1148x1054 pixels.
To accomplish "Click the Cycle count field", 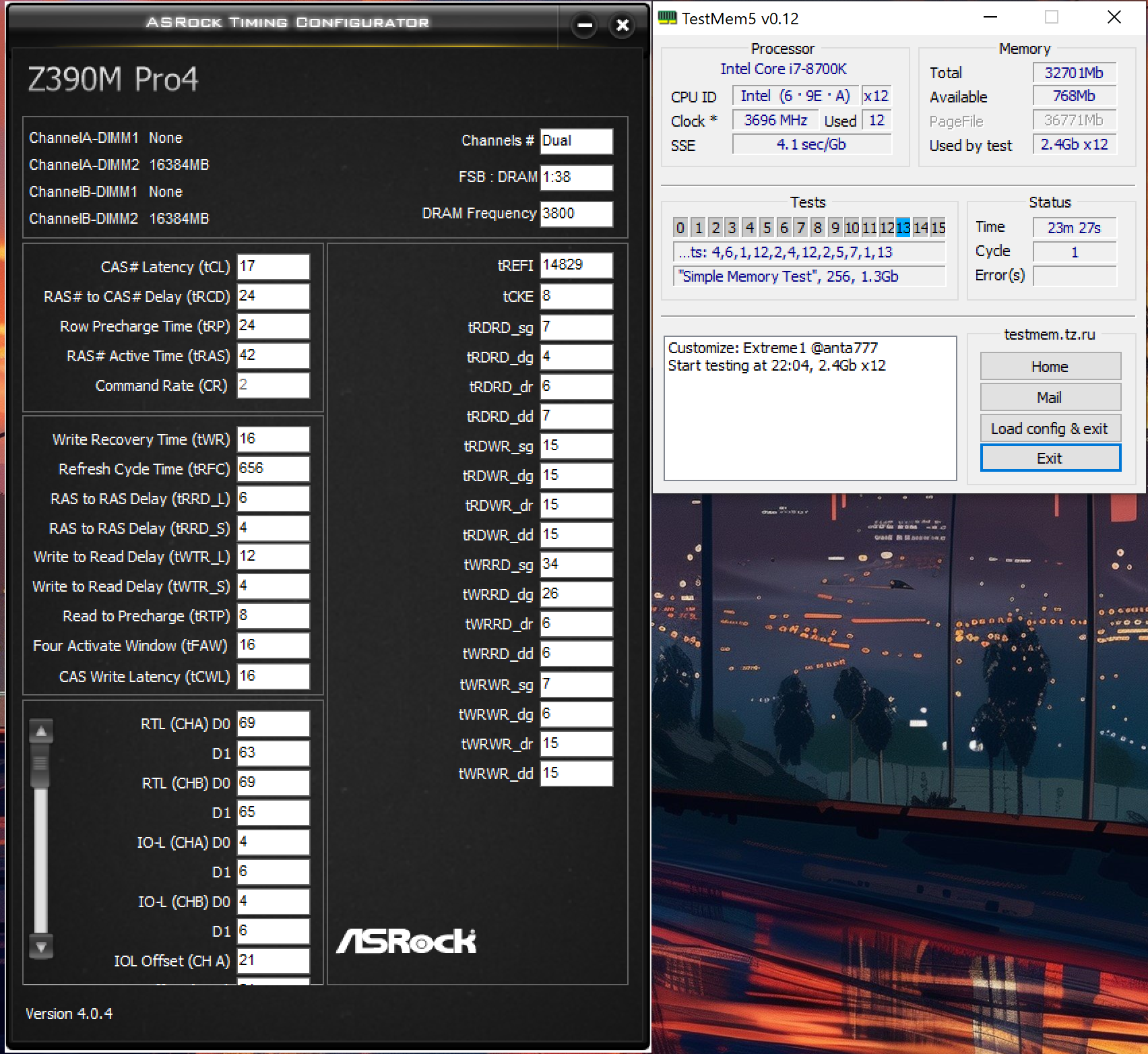I will (x=1075, y=252).
